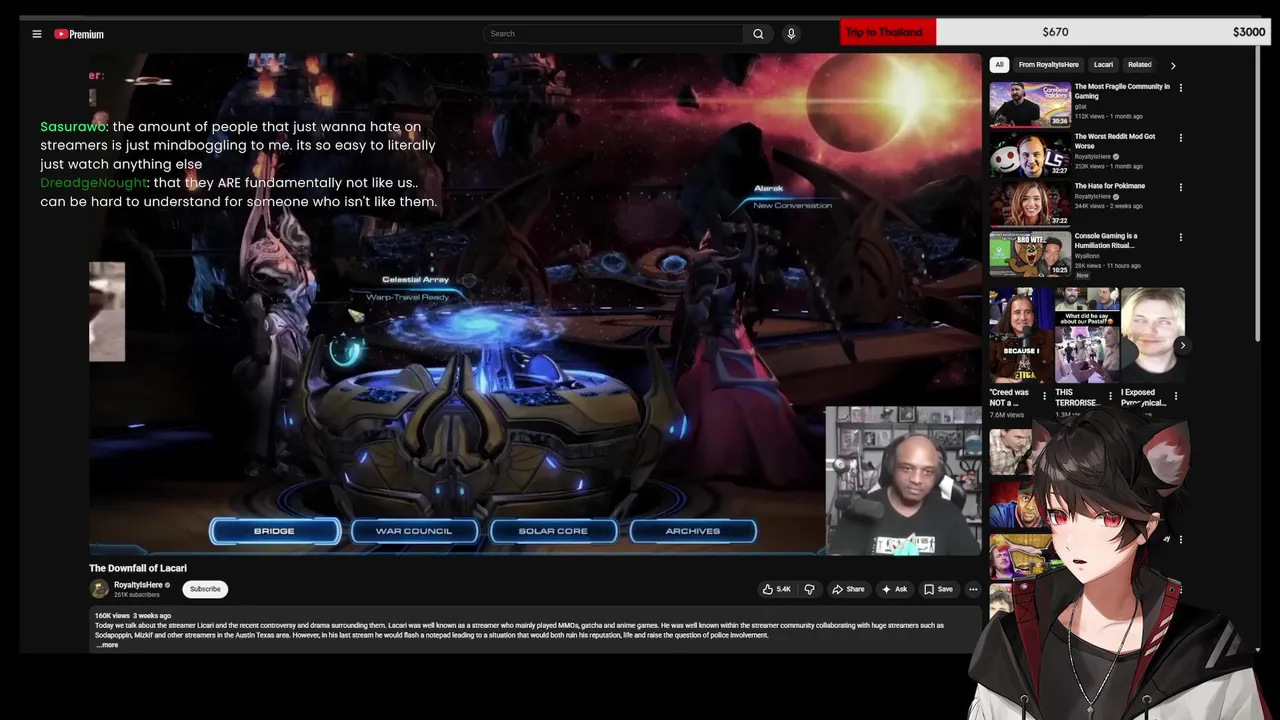Subscribe to RoyaltyIsHere
Image resolution: width=1280 pixels, height=720 pixels.
tap(205, 589)
